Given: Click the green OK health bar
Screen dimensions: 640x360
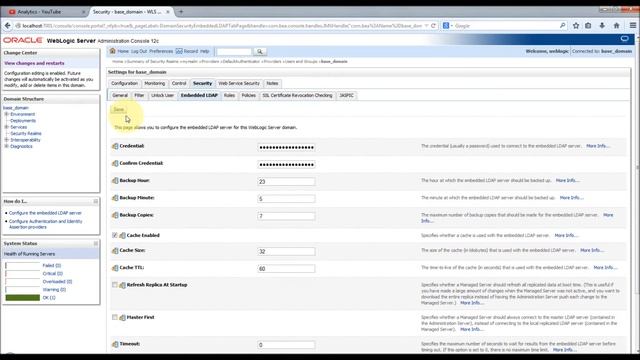Looking at the screenshot, I should pos(22,298).
